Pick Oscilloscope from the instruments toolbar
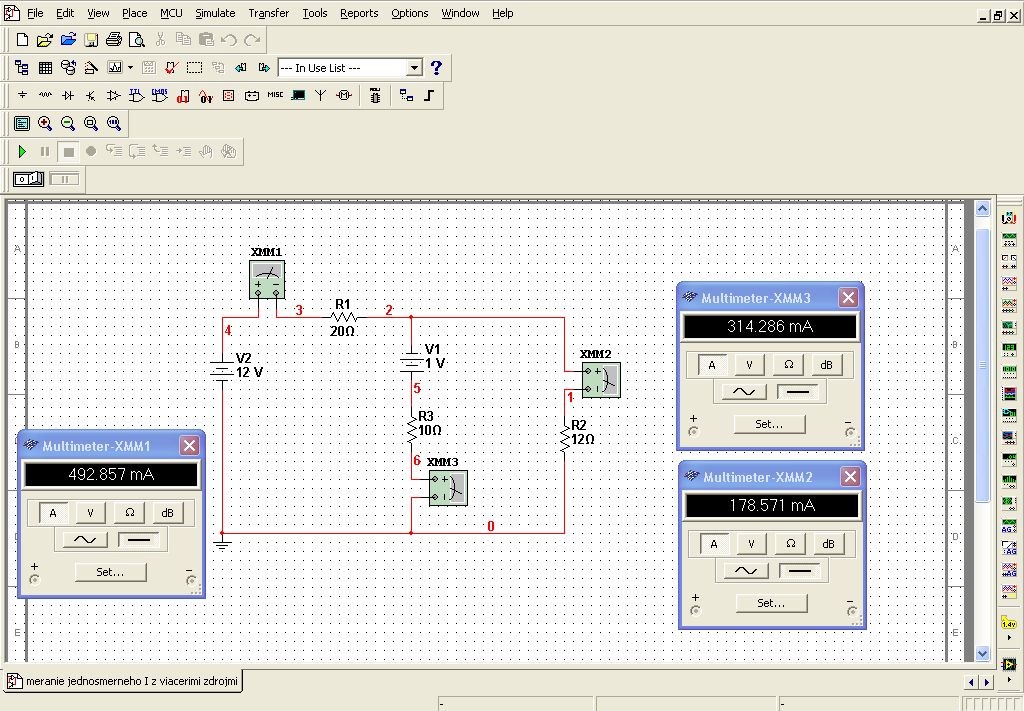 [1009, 283]
